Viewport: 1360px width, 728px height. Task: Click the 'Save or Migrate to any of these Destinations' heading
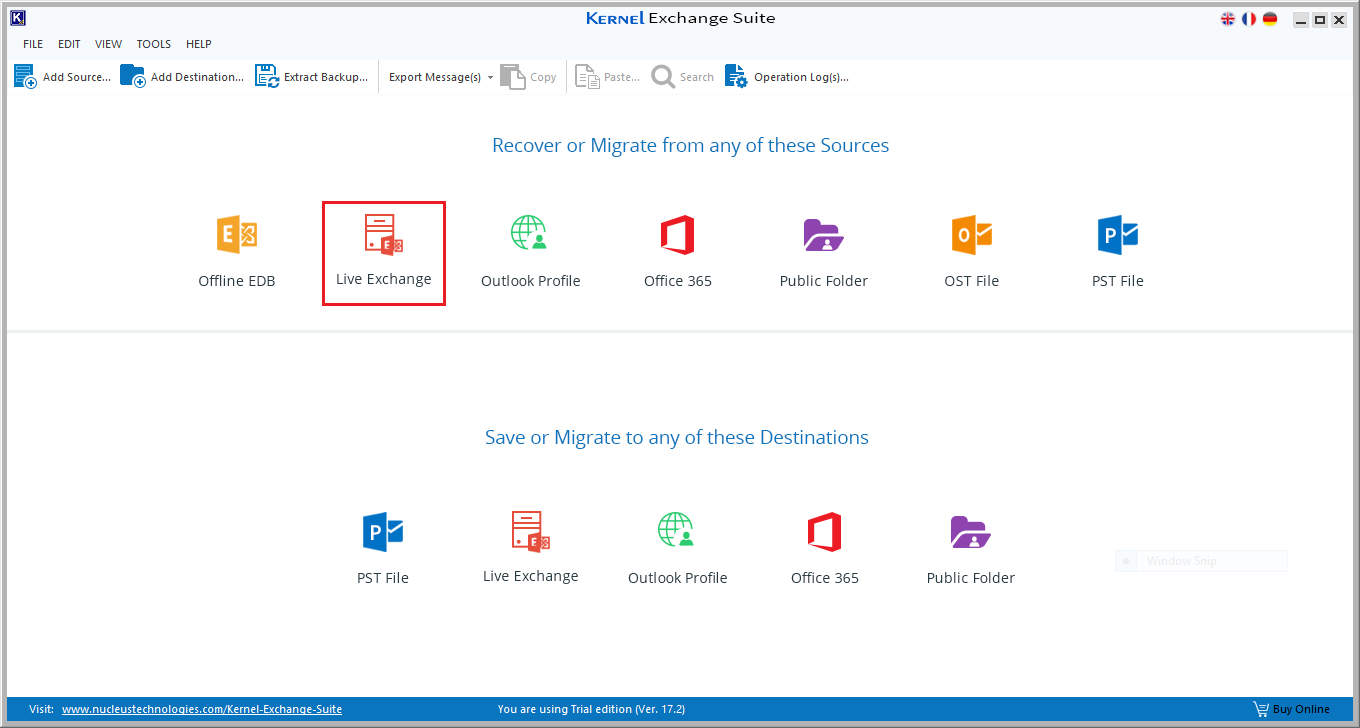677,437
